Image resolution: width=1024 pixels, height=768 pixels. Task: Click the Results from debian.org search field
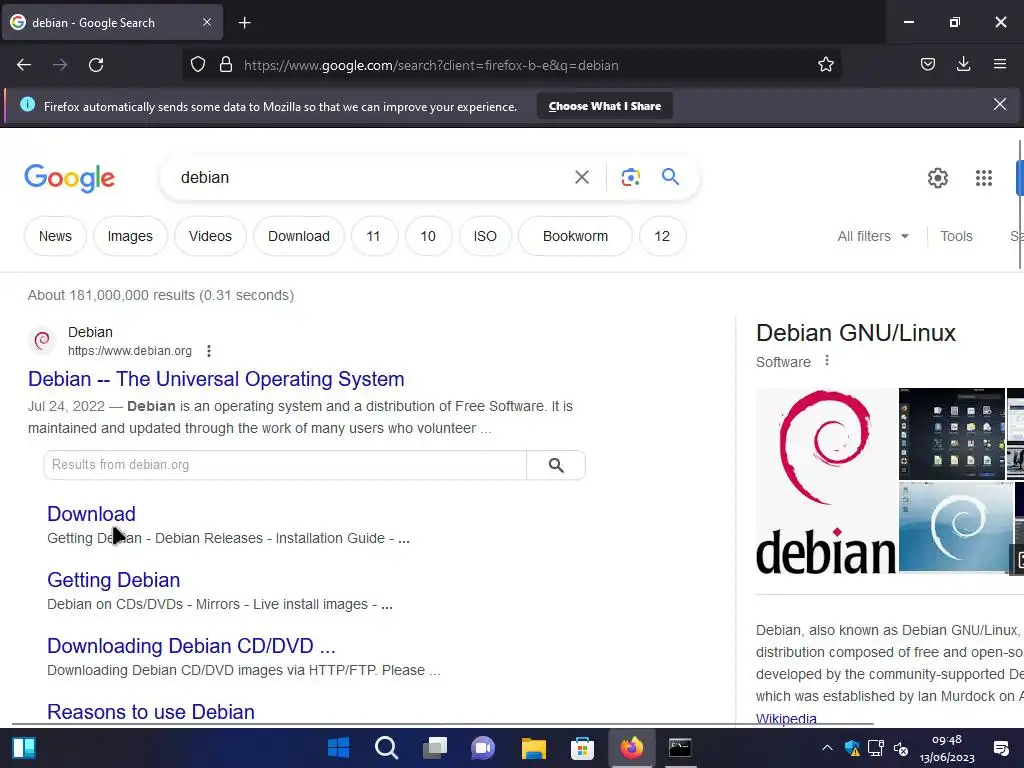[x=285, y=465]
